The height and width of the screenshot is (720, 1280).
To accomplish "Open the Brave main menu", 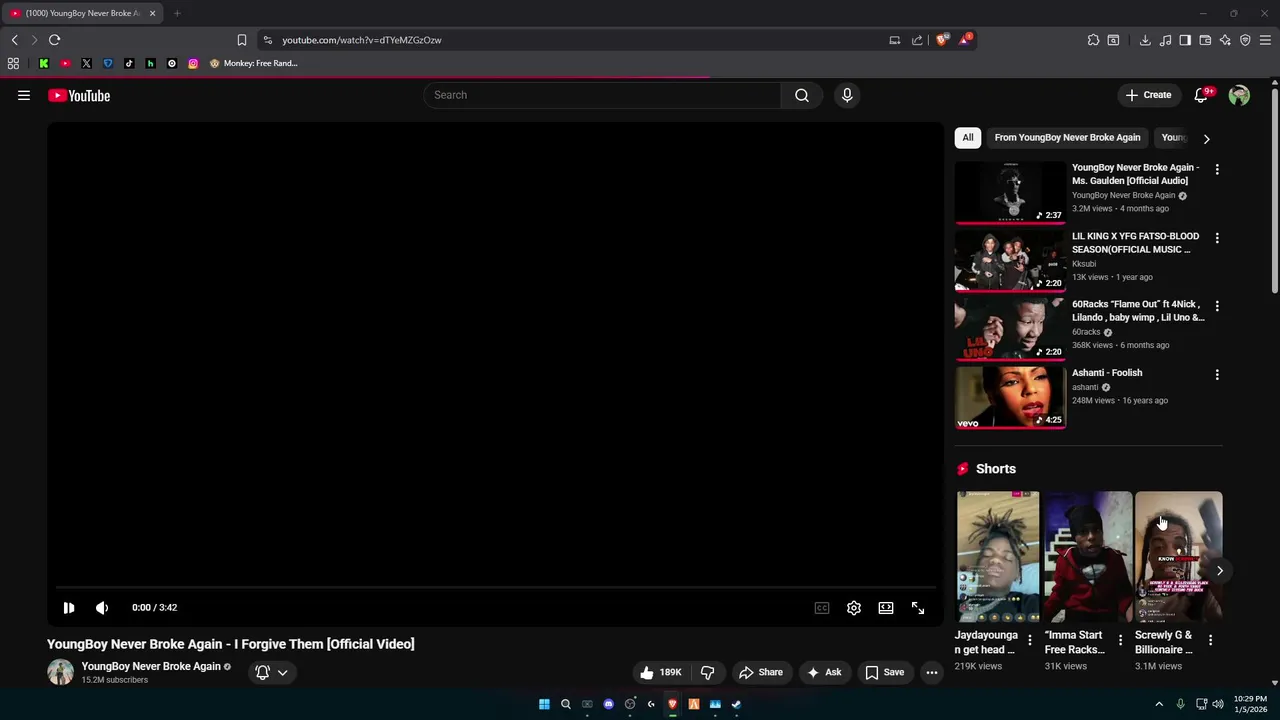I will [1265, 40].
